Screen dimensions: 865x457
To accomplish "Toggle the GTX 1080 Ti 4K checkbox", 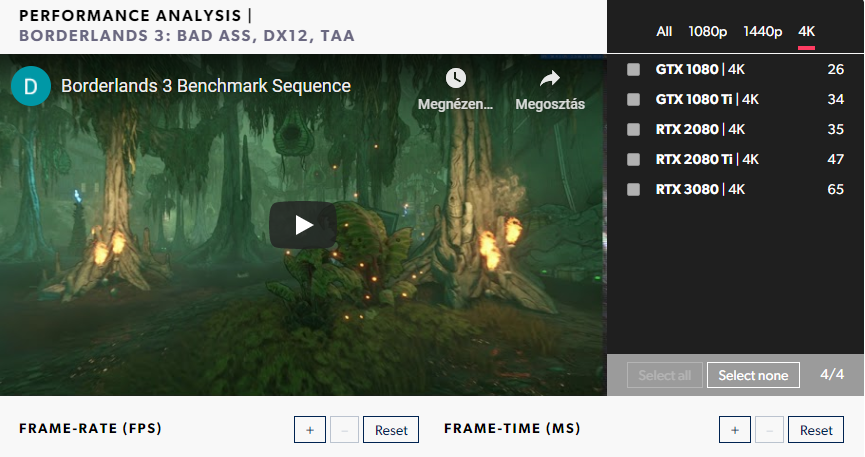I will coord(633,99).
